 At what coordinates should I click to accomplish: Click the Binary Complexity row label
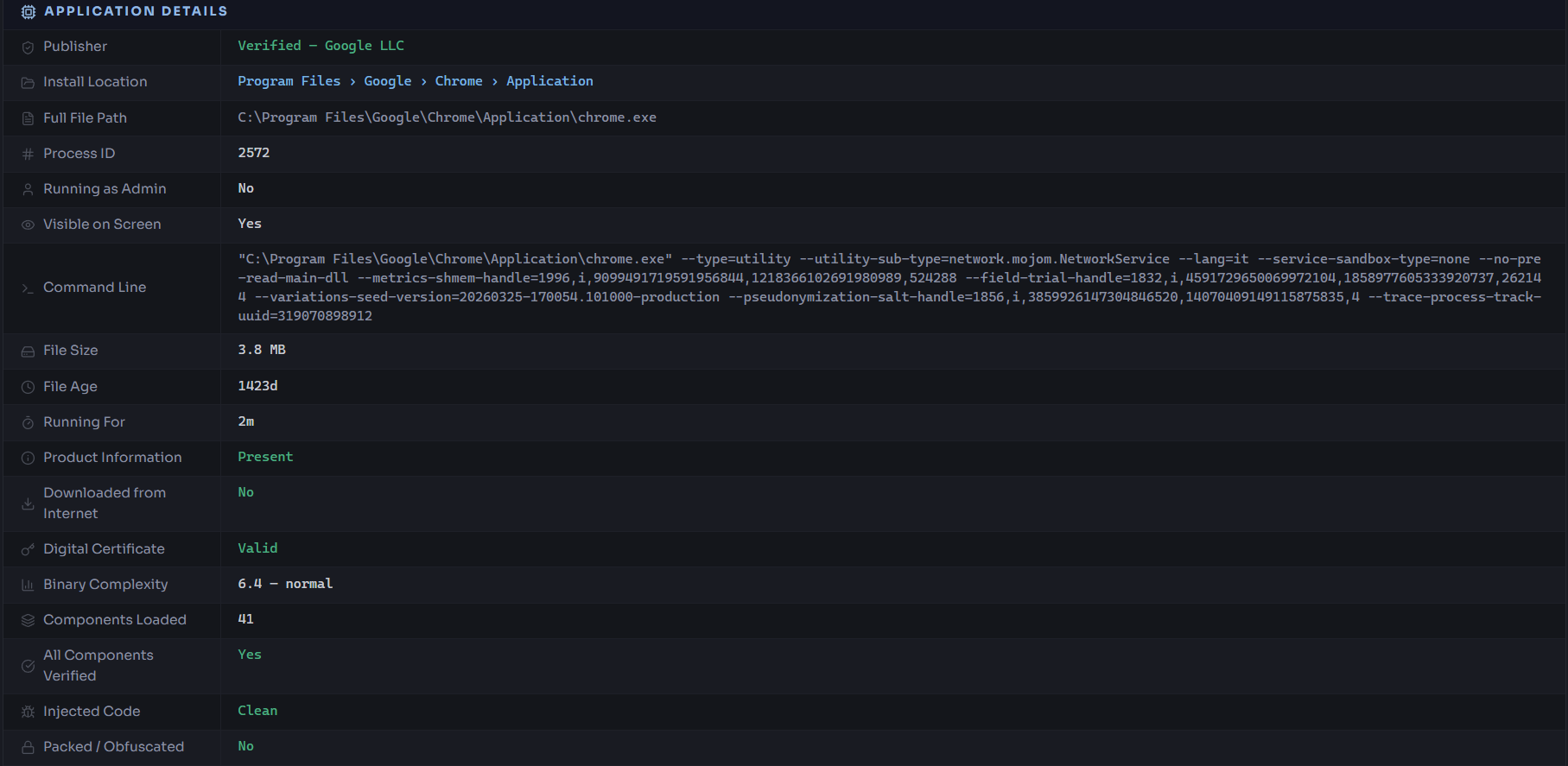[105, 585]
